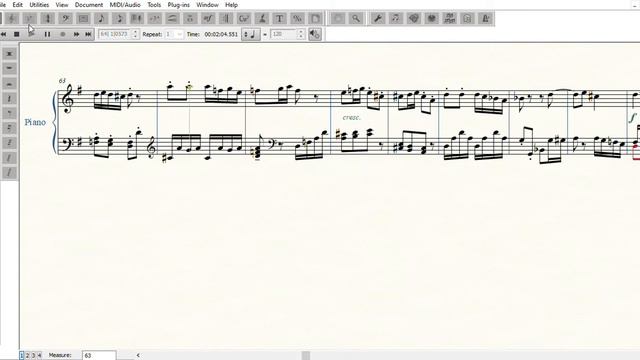Viewport: 640px width, 360px height.
Task: Open the MIDI/Audio menu
Action: click(125, 5)
